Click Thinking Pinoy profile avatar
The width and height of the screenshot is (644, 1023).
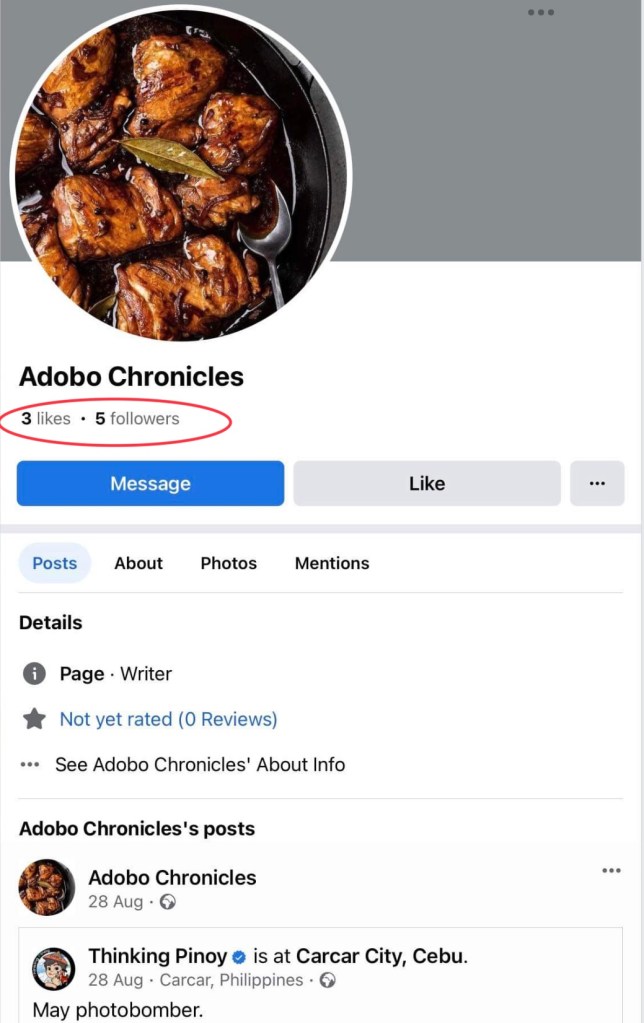(54, 969)
